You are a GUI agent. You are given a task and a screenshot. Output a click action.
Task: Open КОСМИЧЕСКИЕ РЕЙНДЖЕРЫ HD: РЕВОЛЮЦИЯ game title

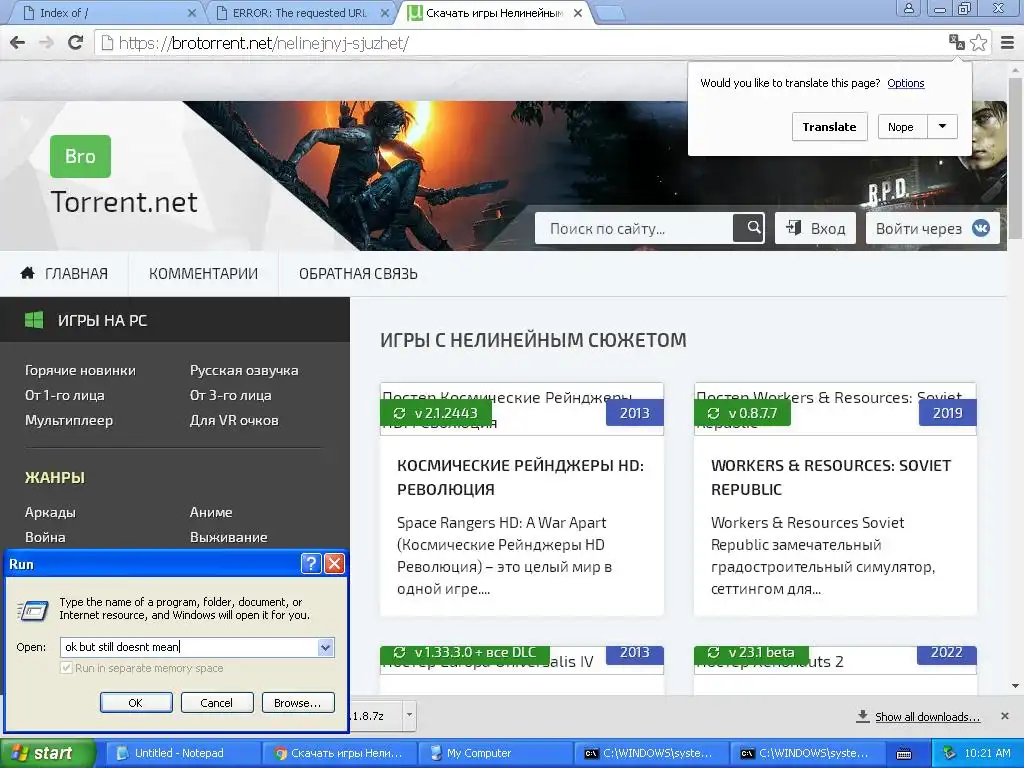pos(520,477)
